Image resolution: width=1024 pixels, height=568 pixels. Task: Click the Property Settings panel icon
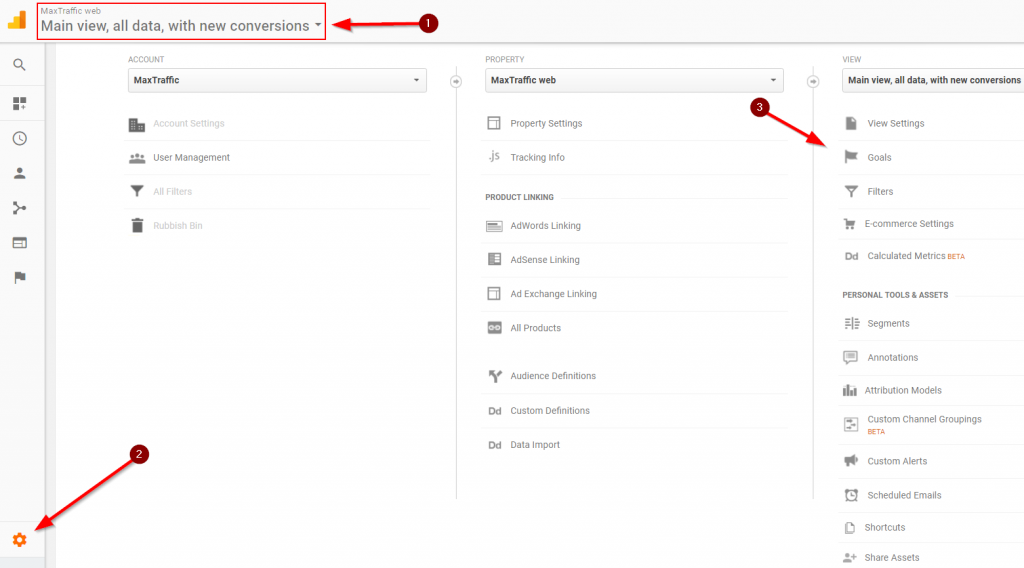(494, 123)
